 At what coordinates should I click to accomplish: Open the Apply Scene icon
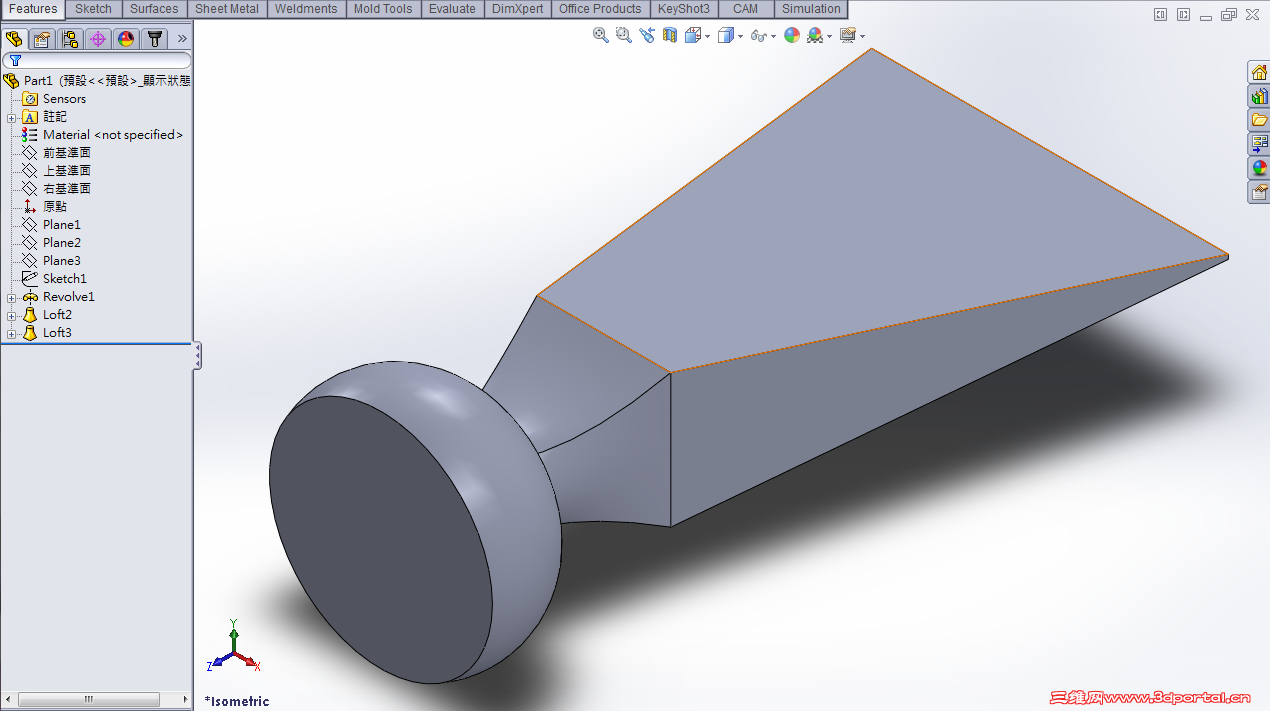pos(815,35)
